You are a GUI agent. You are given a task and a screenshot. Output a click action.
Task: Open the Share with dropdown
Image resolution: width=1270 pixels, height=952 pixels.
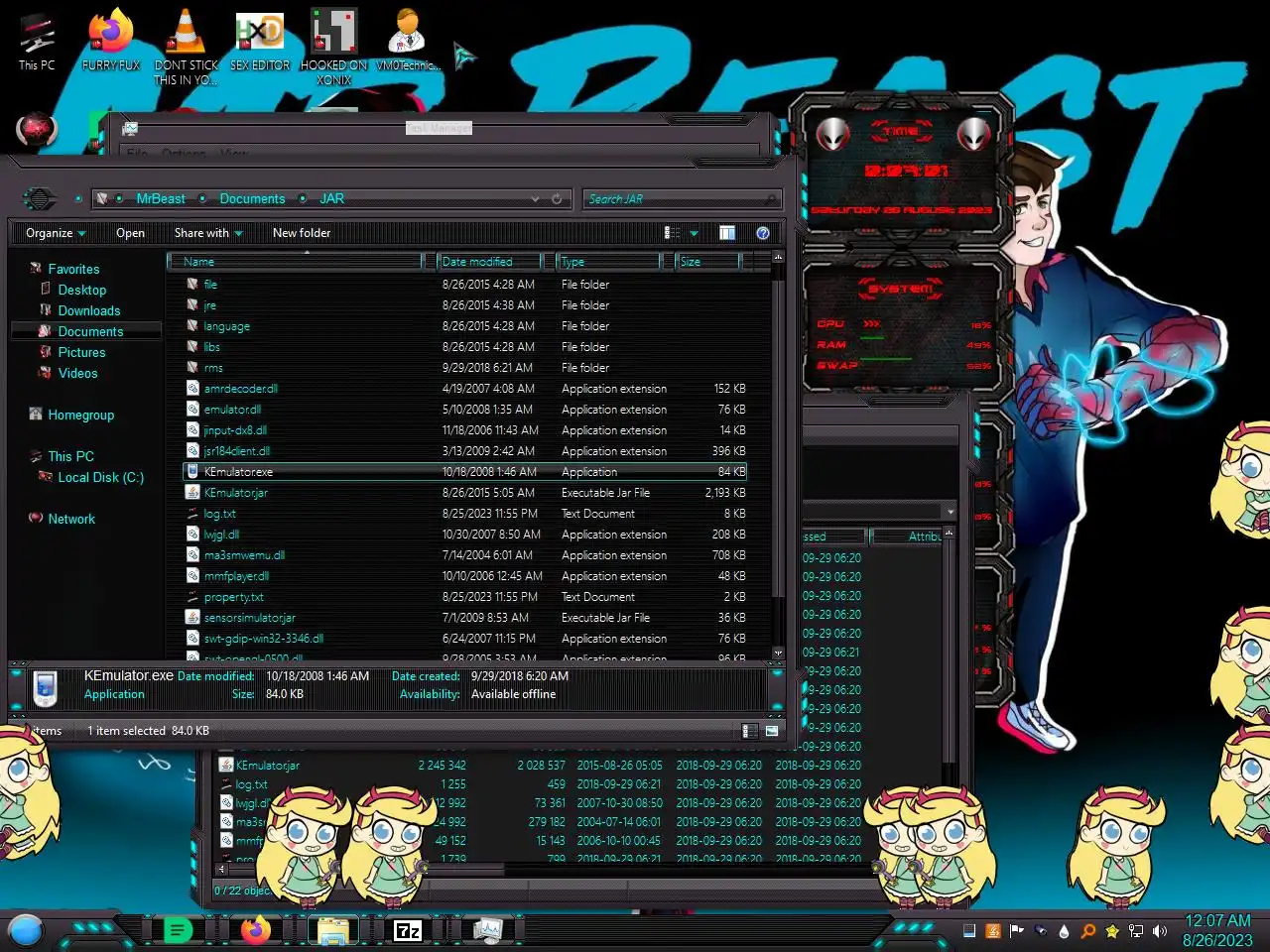[x=208, y=233]
